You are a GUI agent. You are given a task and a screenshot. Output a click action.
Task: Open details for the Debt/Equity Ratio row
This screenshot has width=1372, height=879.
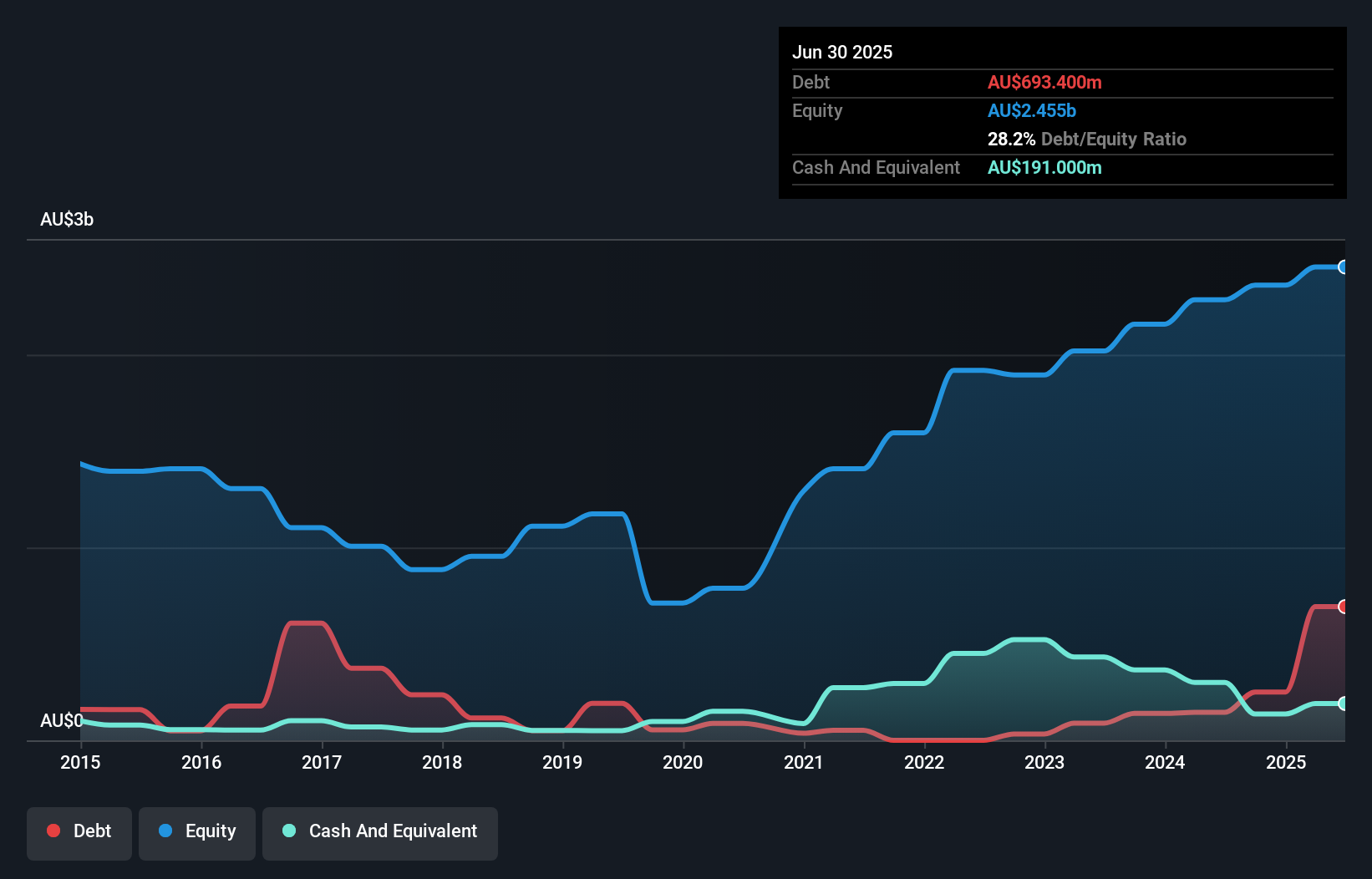click(1086, 139)
